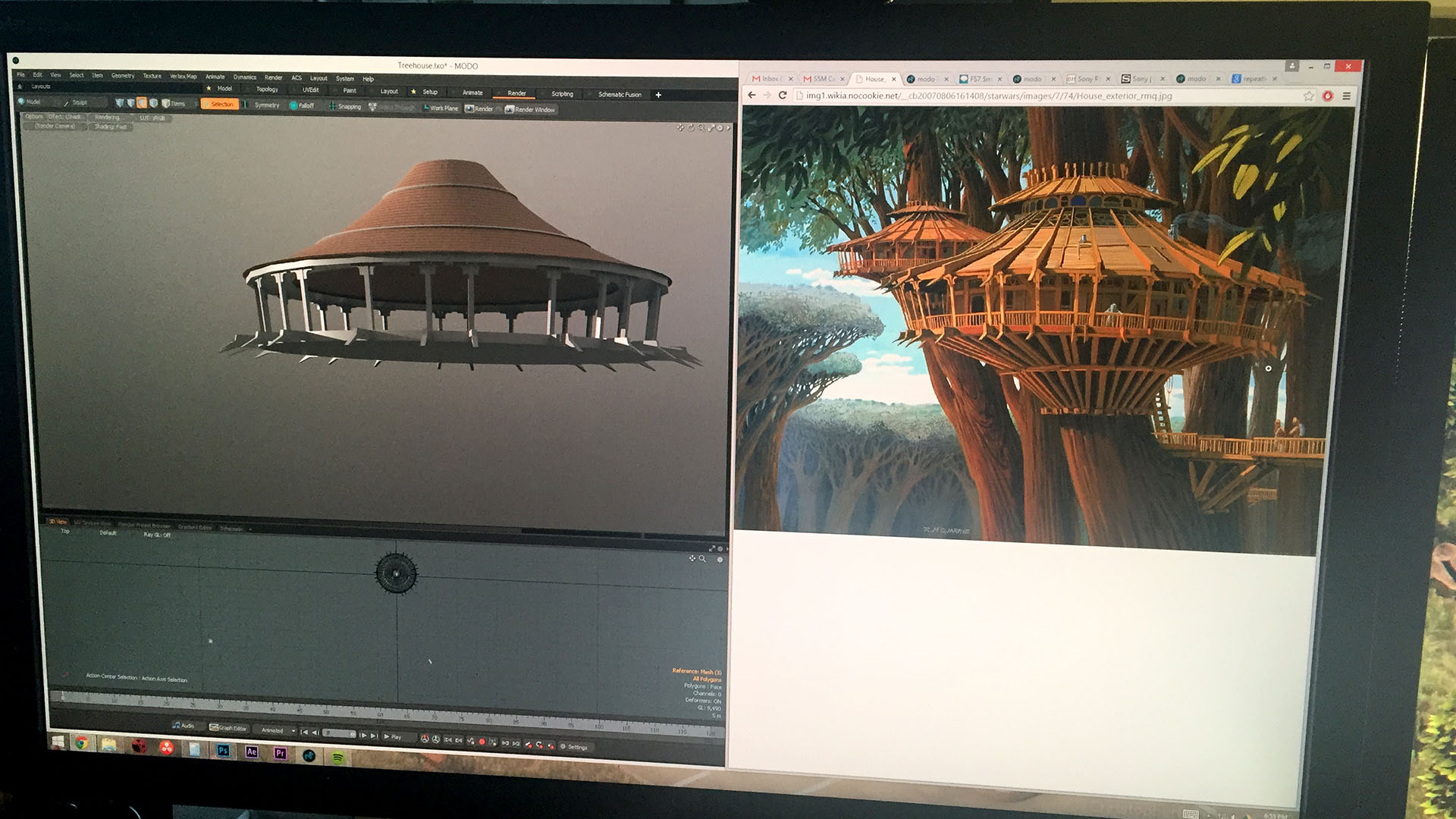This screenshot has width=1456, height=819.
Task: Select vertices mode icon in MODO toolbar
Action: (x=119, y=102)
